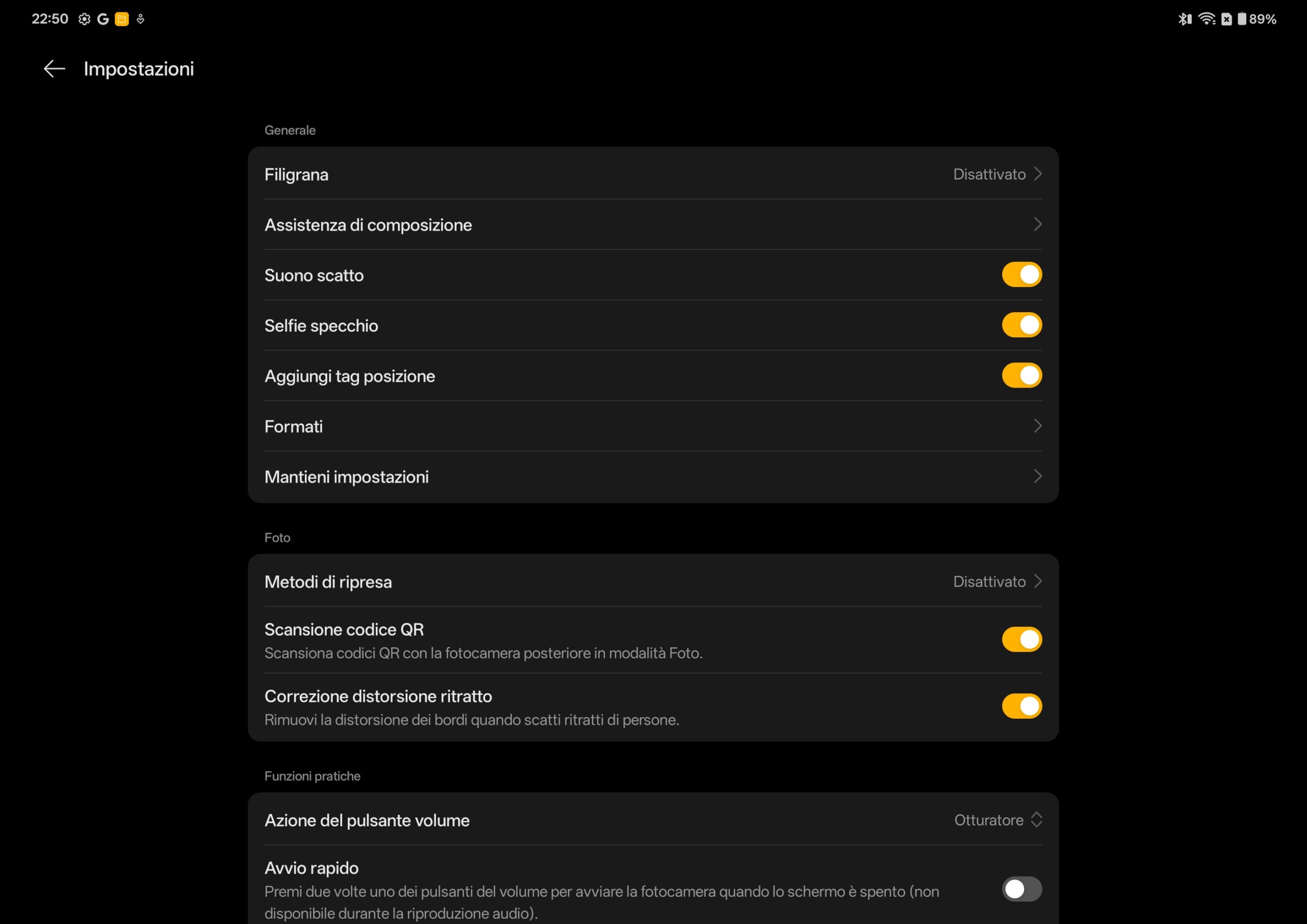
Task: Click the Google G status bar icon
Action: 103,19
